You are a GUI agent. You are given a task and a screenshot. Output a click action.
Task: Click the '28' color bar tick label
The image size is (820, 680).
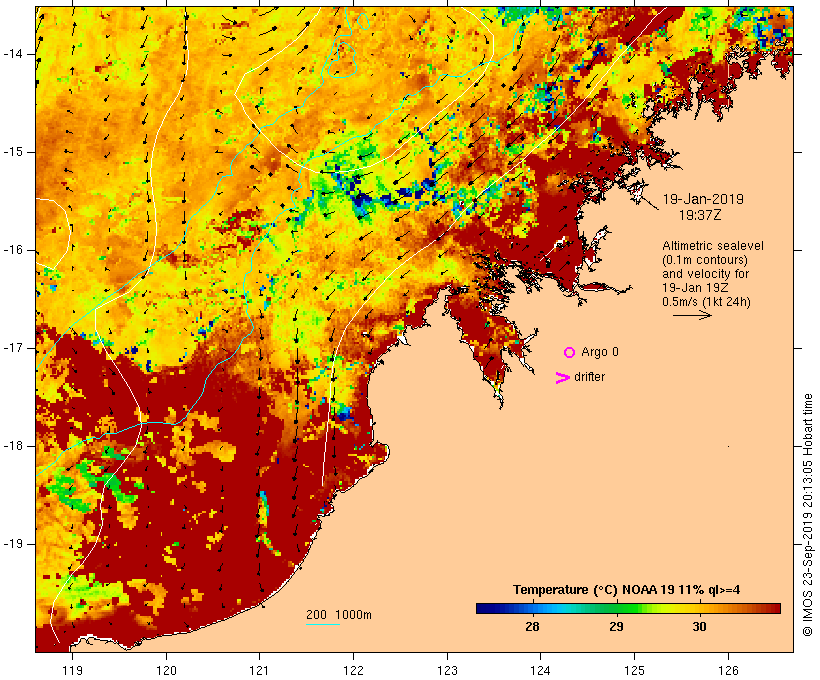(532, 627)
